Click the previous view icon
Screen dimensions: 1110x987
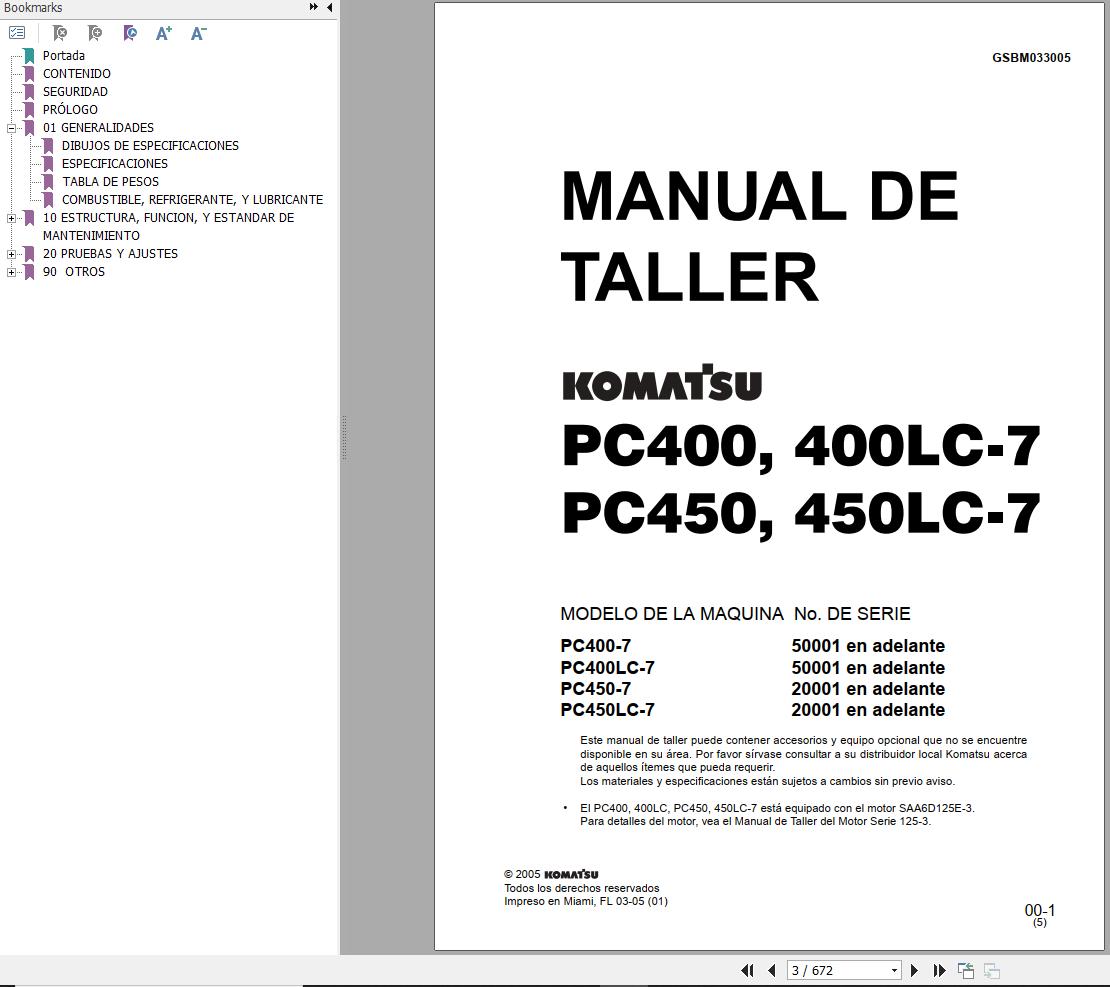[966, 970]
